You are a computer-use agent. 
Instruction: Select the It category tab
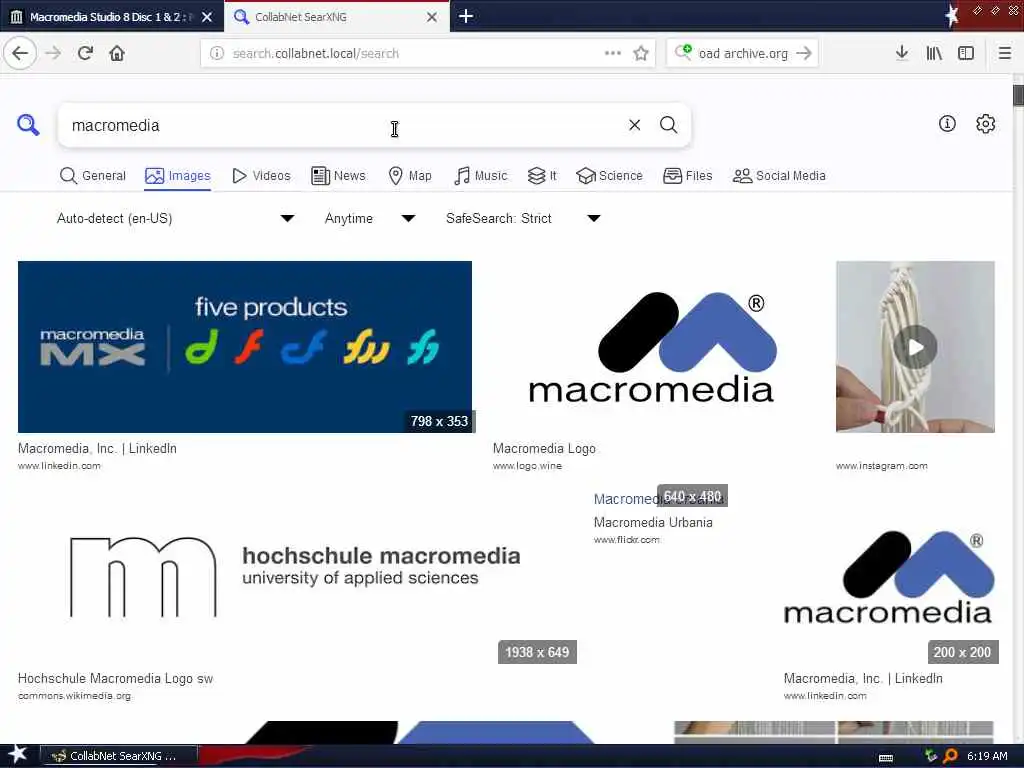click(x=542, y=176)
